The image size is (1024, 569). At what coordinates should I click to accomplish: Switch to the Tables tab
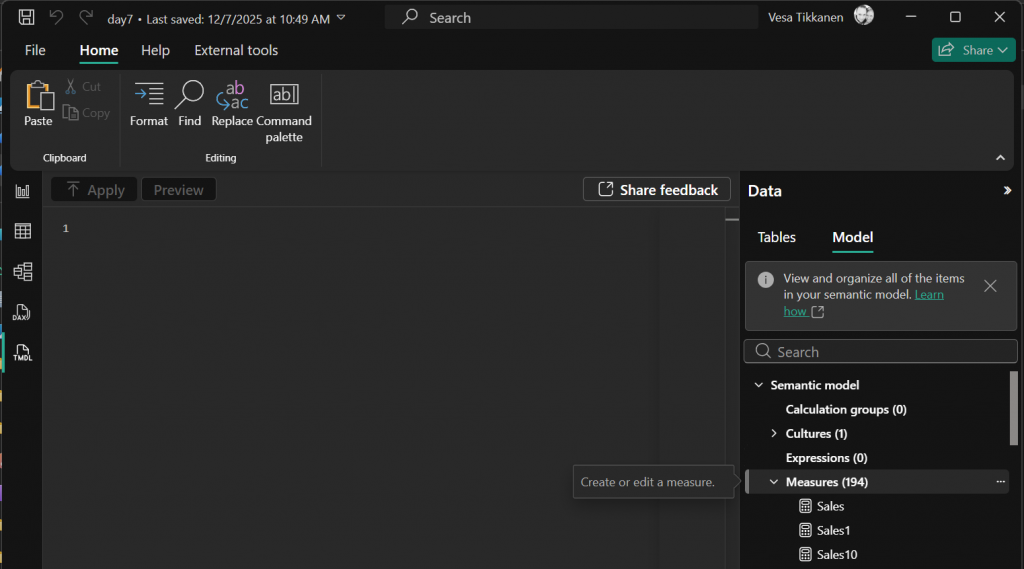pos(776,237)
